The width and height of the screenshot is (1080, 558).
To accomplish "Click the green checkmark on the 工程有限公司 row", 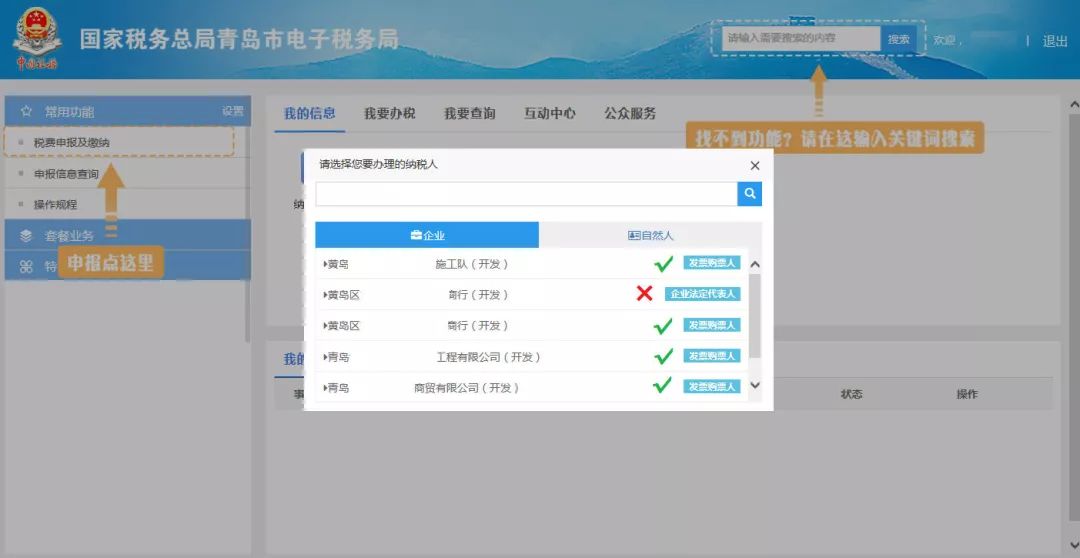I will [663, 356].
